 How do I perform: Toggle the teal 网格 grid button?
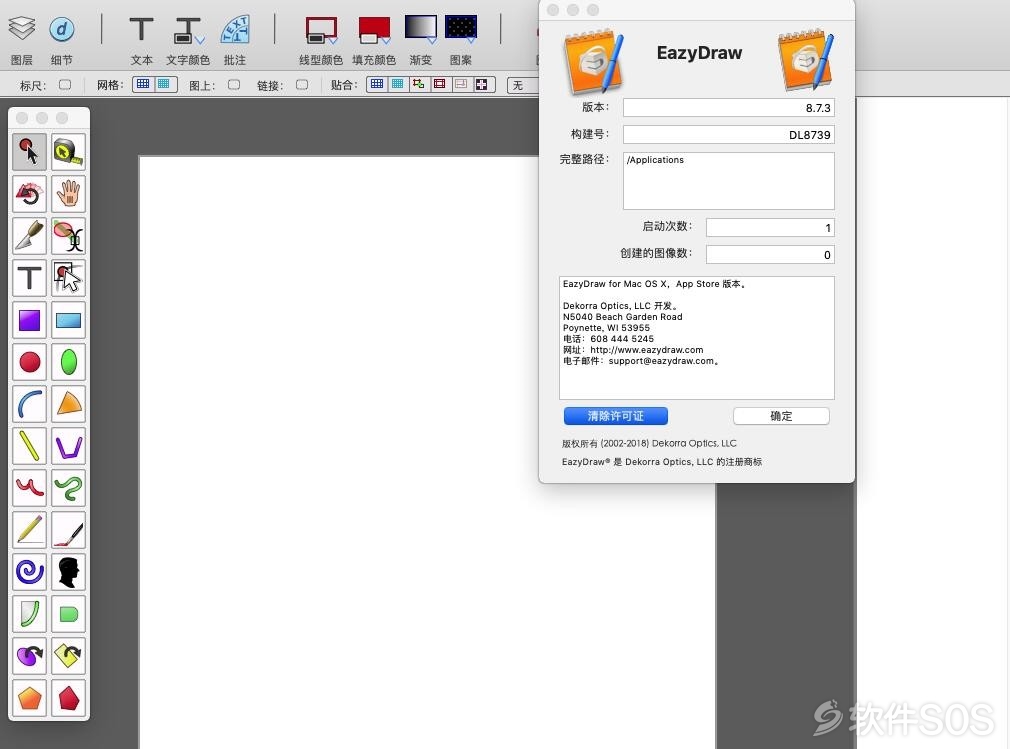click(x=164, y=84)
